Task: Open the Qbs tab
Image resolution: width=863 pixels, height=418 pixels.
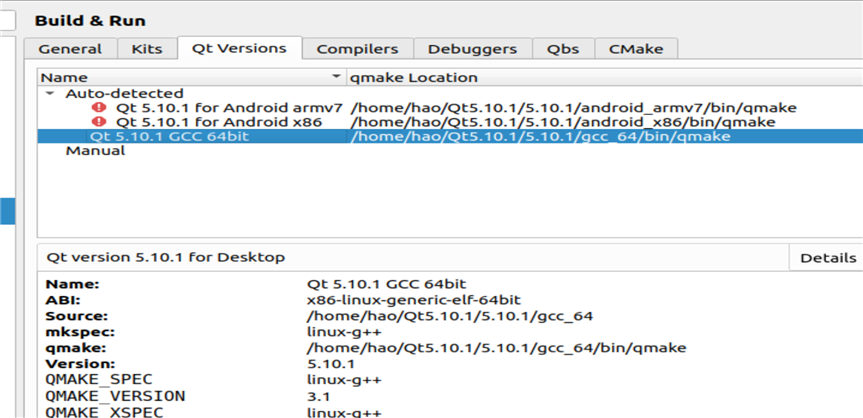Action: 563,48
